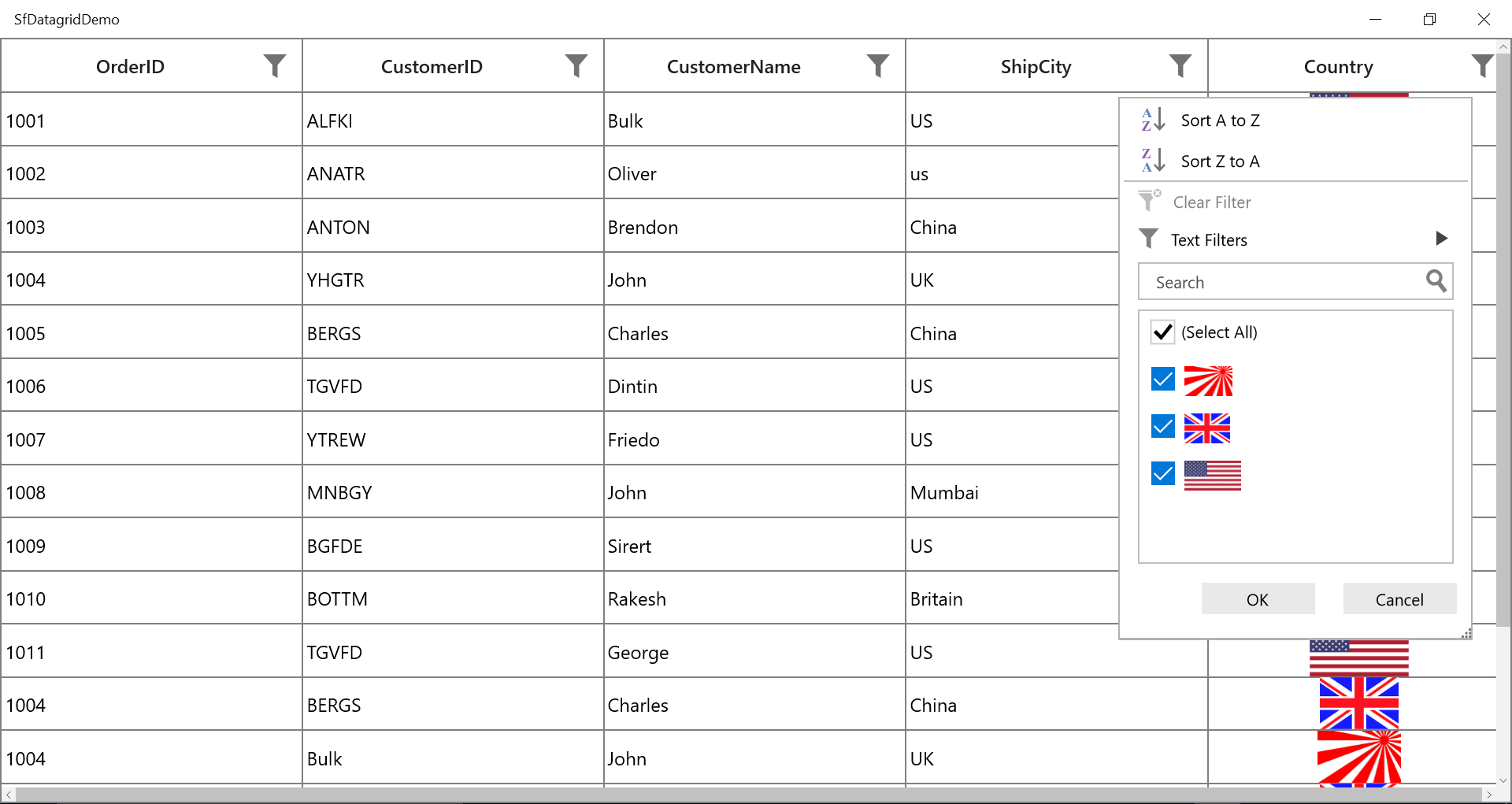Screen dimensions: 1512x804
Task: Minimize the SfDatagridDemo window
Action: coord(1375,19)
